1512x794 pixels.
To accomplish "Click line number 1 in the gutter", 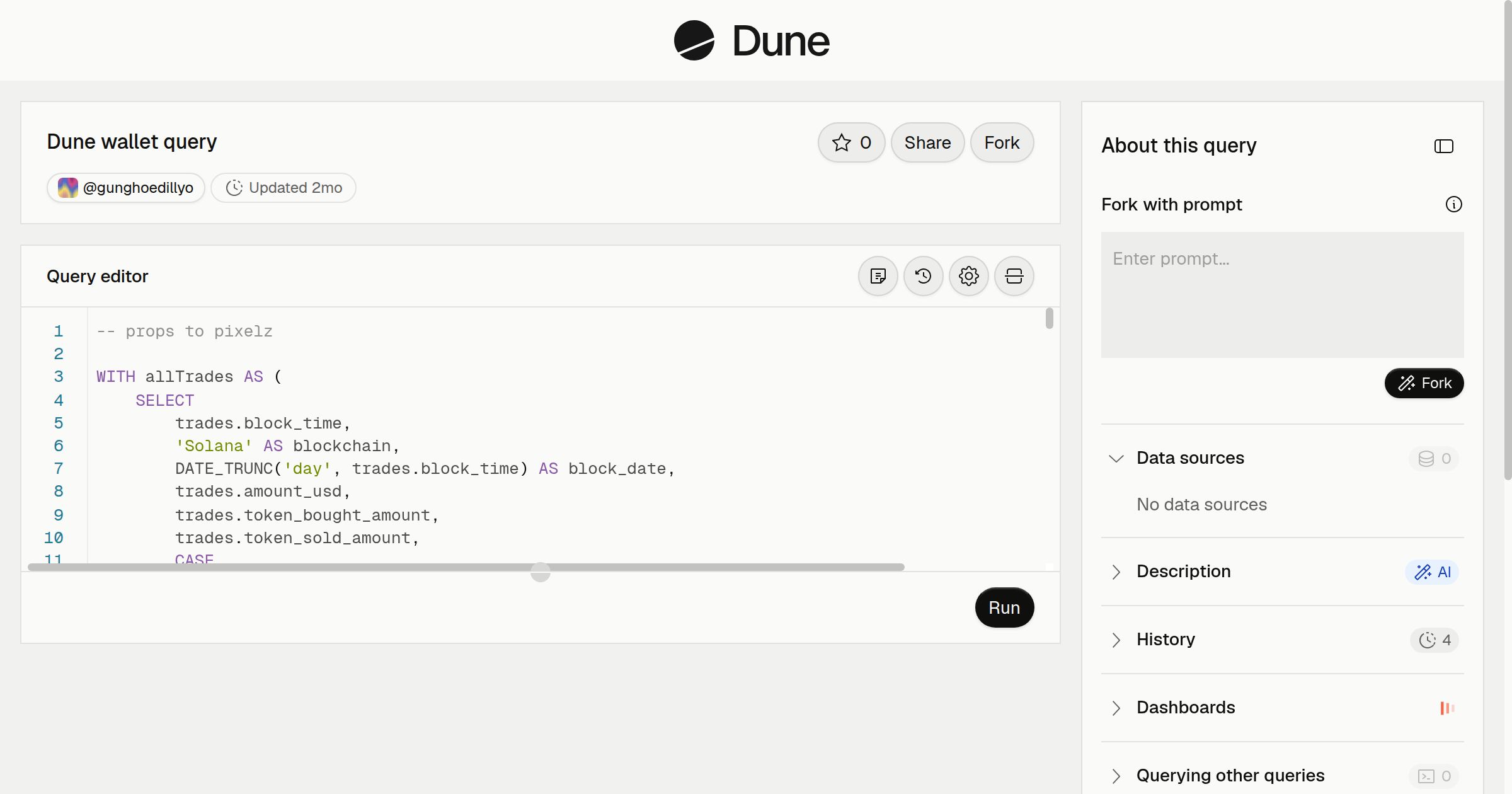I will pyautogui.click(x=59, y=331).
